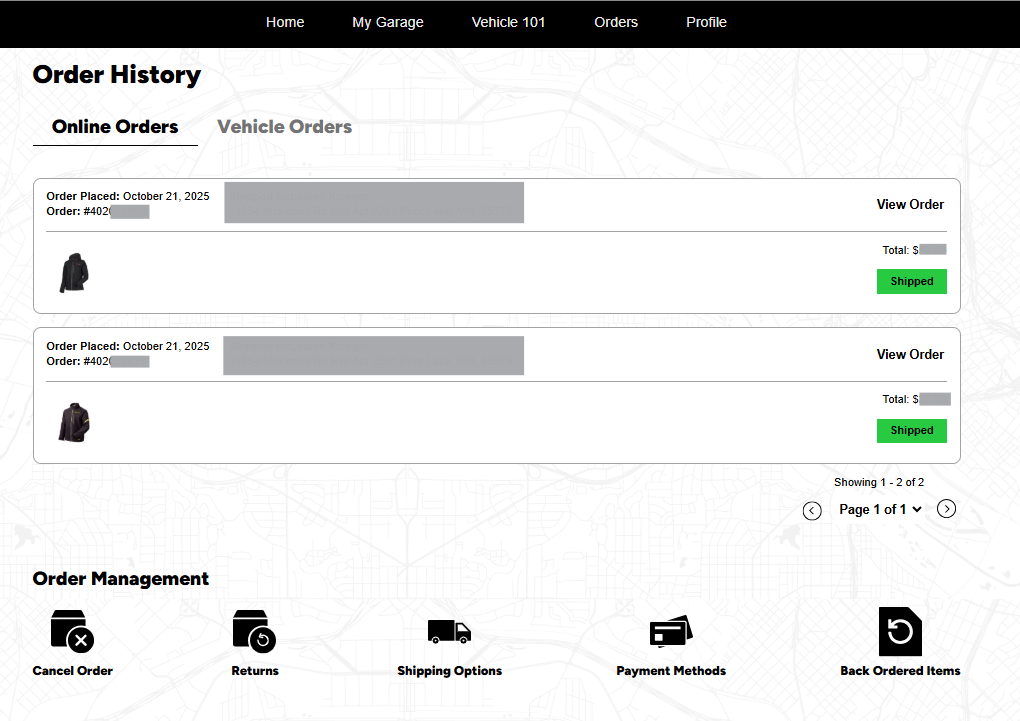Image resolution: width=1020 pixels, height=721 pixels.
Task: Click the Showing 1 - 2 of 2 text
Action: point(879,482)
